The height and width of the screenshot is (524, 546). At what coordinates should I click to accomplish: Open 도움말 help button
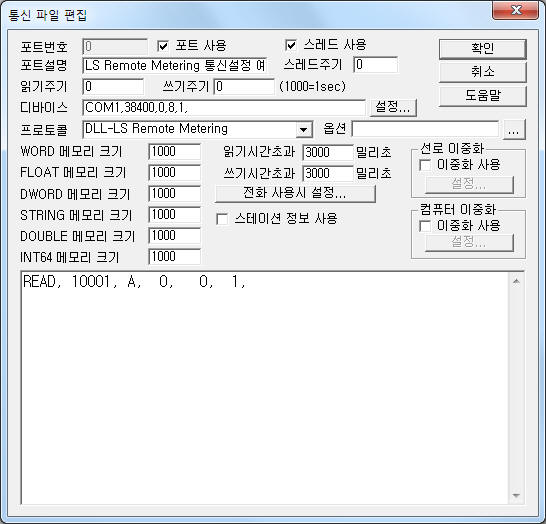pos(482,96)
